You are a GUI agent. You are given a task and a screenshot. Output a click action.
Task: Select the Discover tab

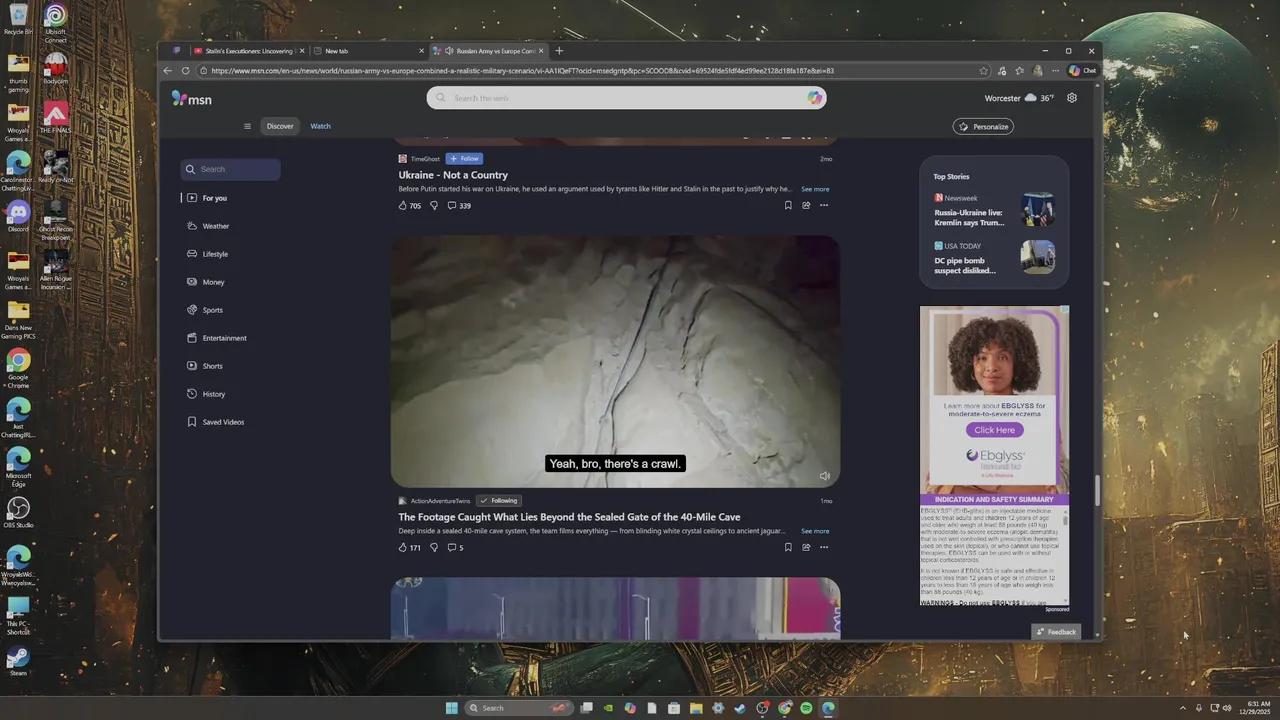(x=280, y=126)
